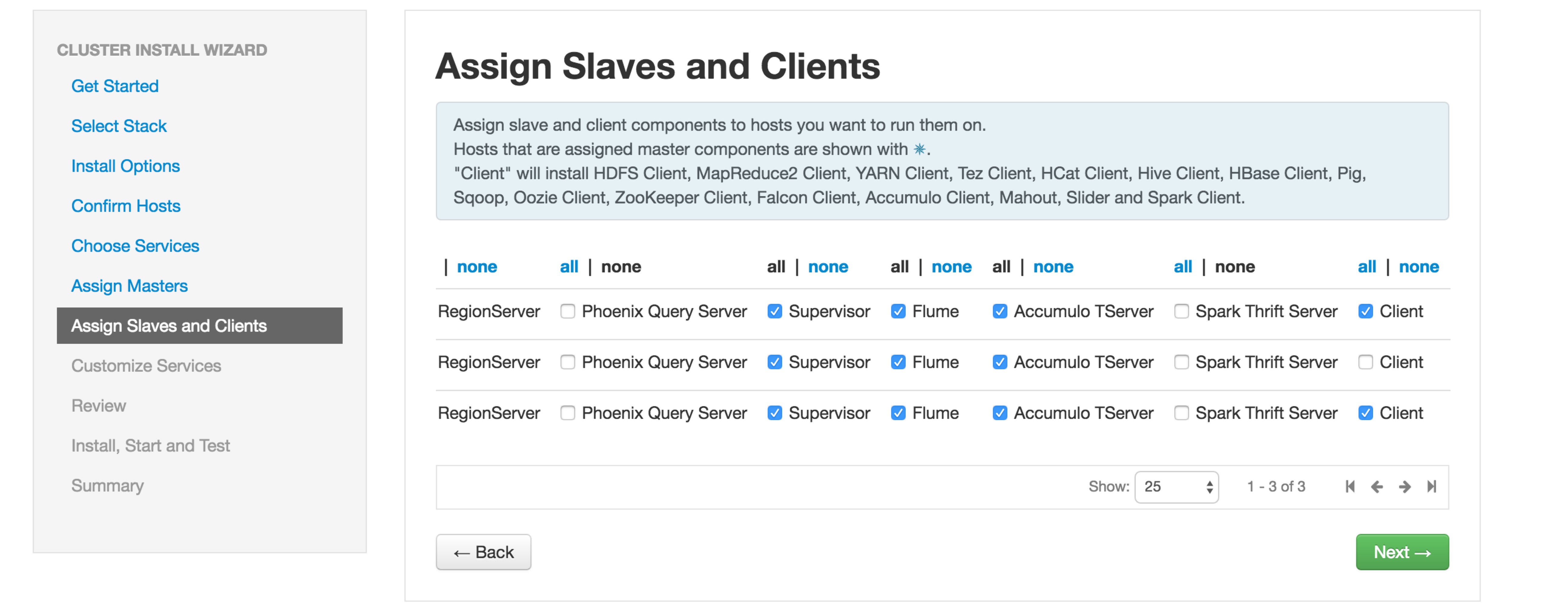Uncheck Flume in third row

(898, 413)
